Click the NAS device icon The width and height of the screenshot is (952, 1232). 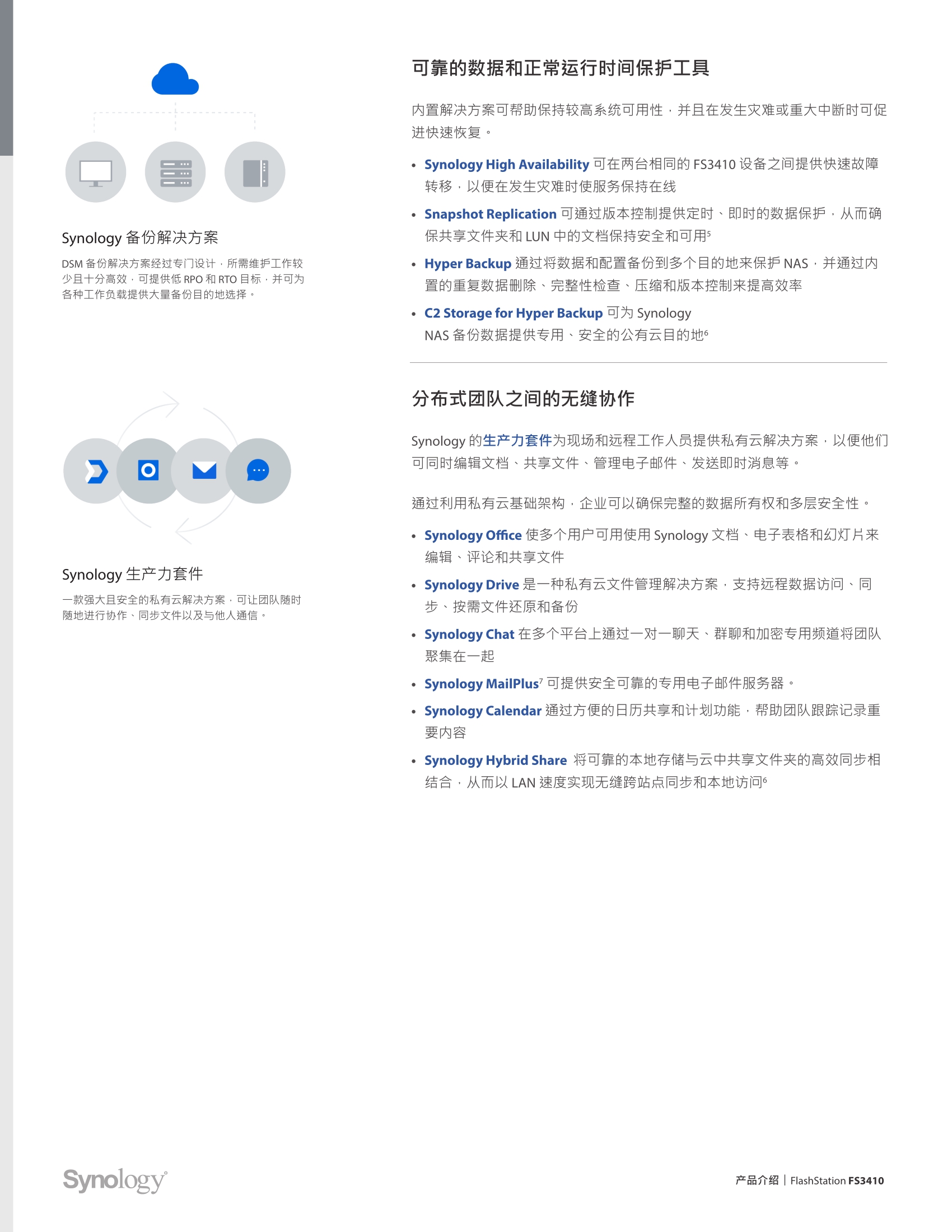tap(255, 172)
